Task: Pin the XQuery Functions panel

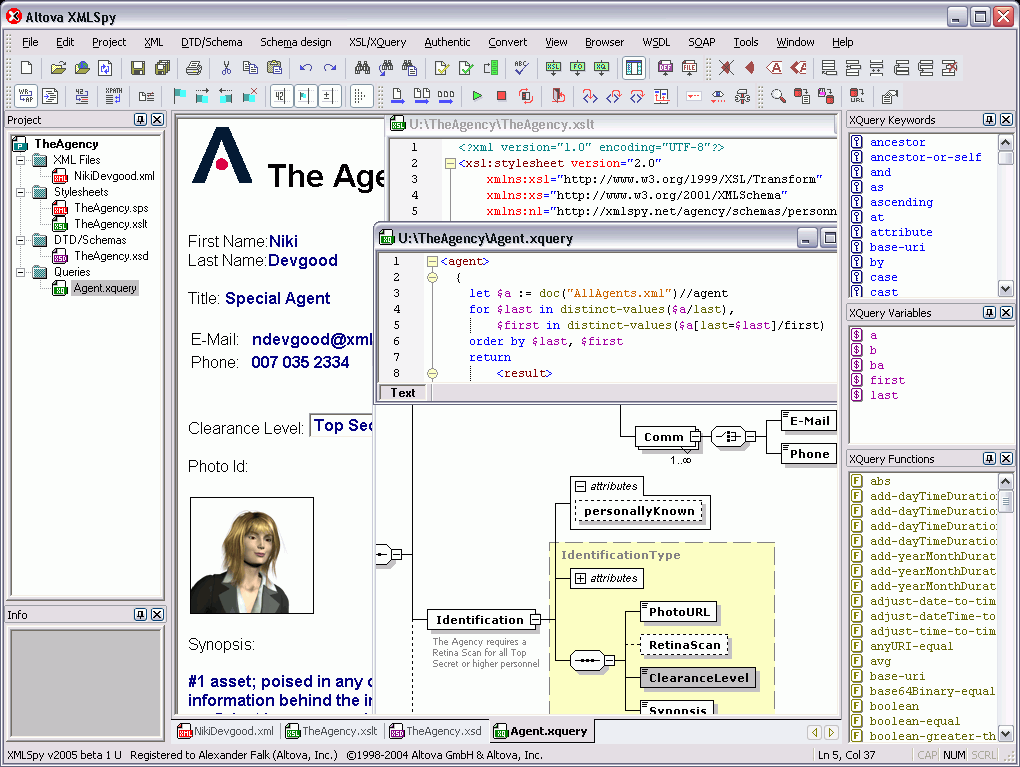Action: click(989, 459)
